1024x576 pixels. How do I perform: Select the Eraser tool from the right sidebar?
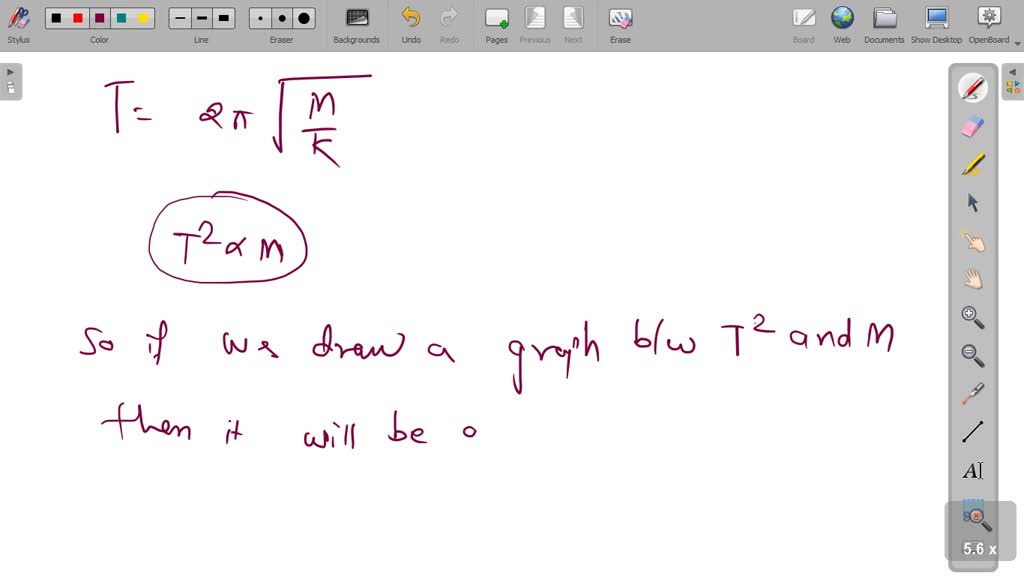(x=973, y=127)
